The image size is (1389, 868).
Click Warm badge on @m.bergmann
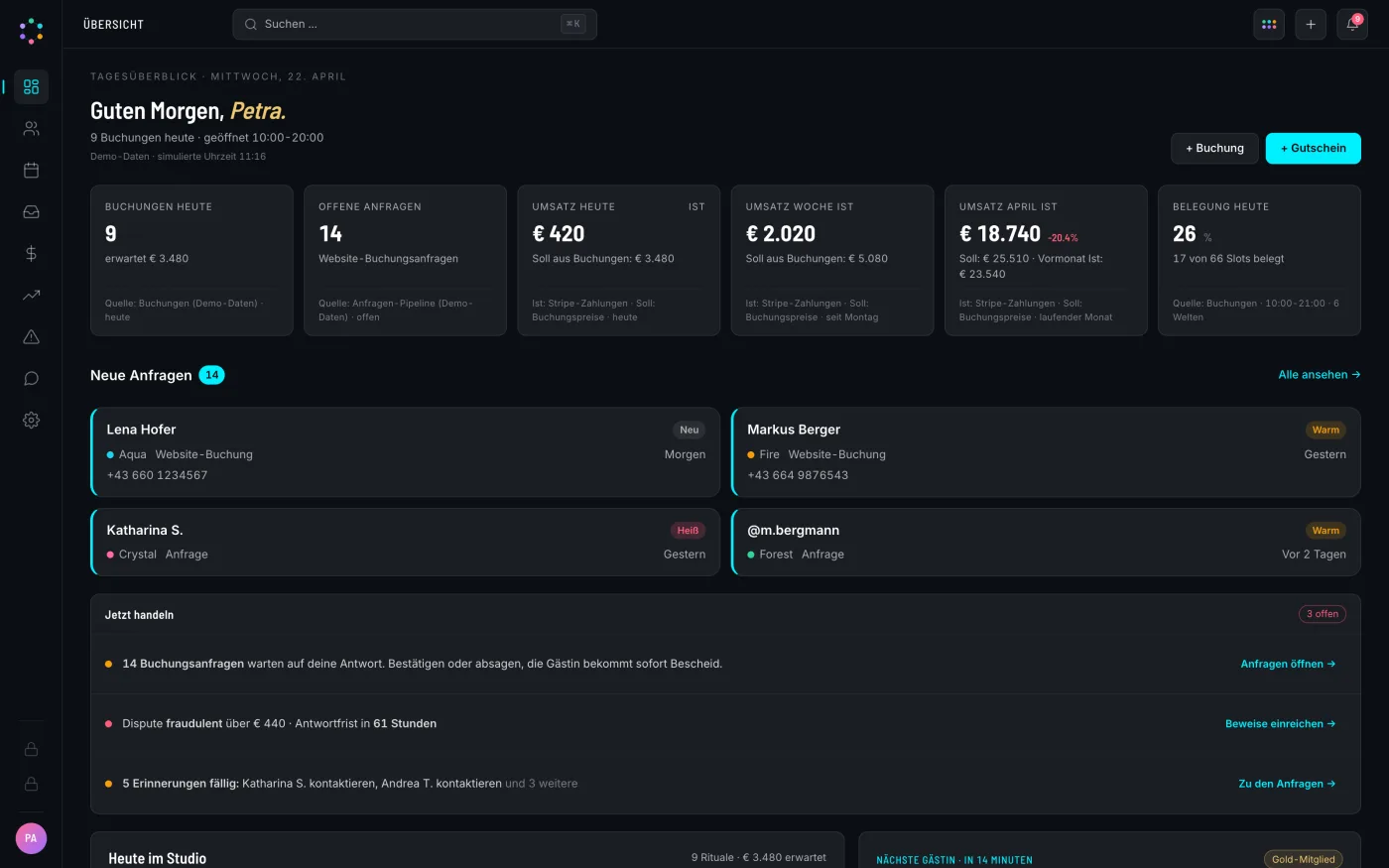tap(1326, 531)
